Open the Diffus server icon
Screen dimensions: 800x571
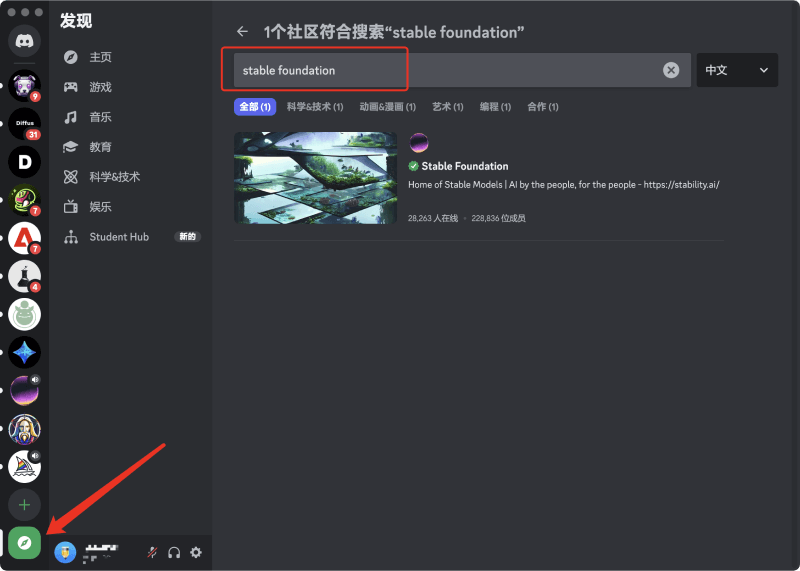coord(24,124)
